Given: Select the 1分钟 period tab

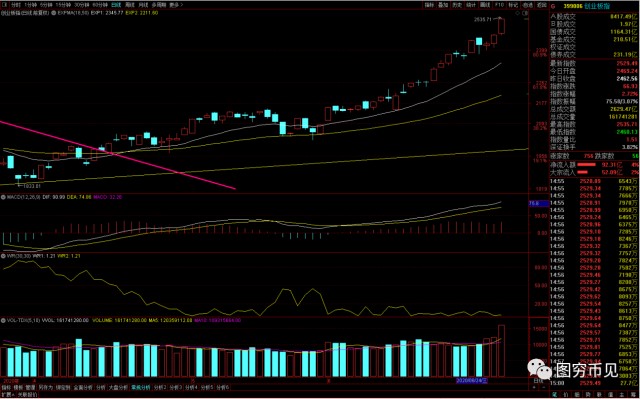Looking at the screenshot, I should click(x=30, y=5).
